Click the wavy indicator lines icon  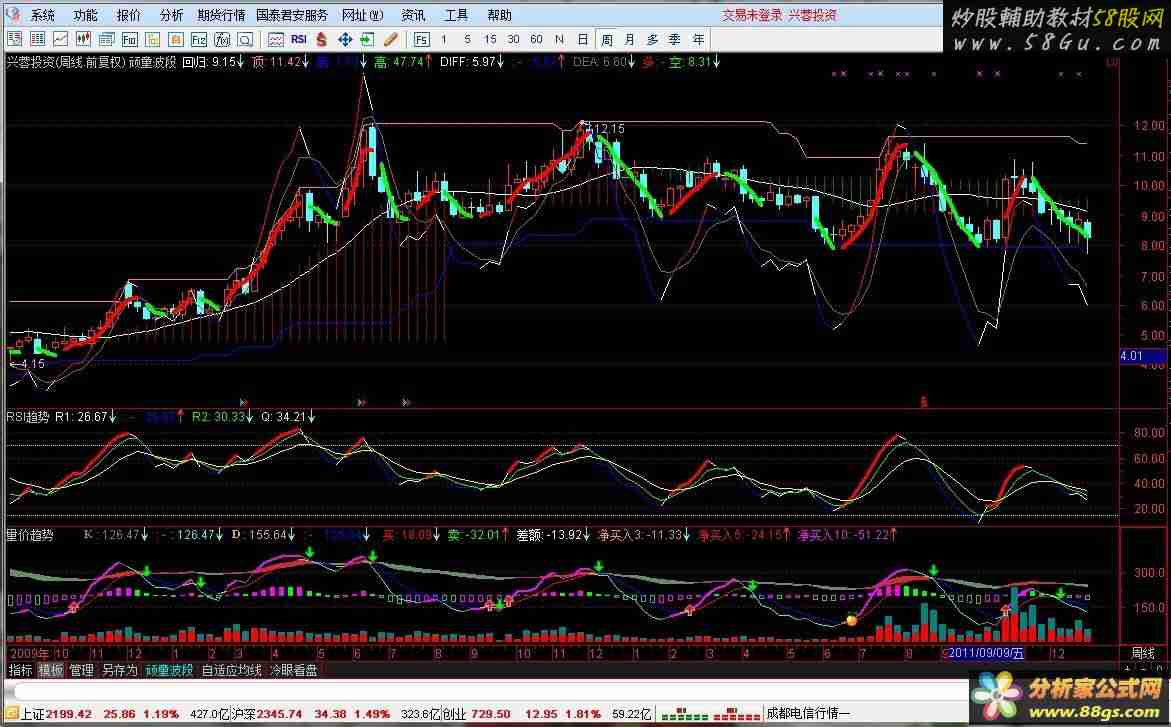click(276, 39)
